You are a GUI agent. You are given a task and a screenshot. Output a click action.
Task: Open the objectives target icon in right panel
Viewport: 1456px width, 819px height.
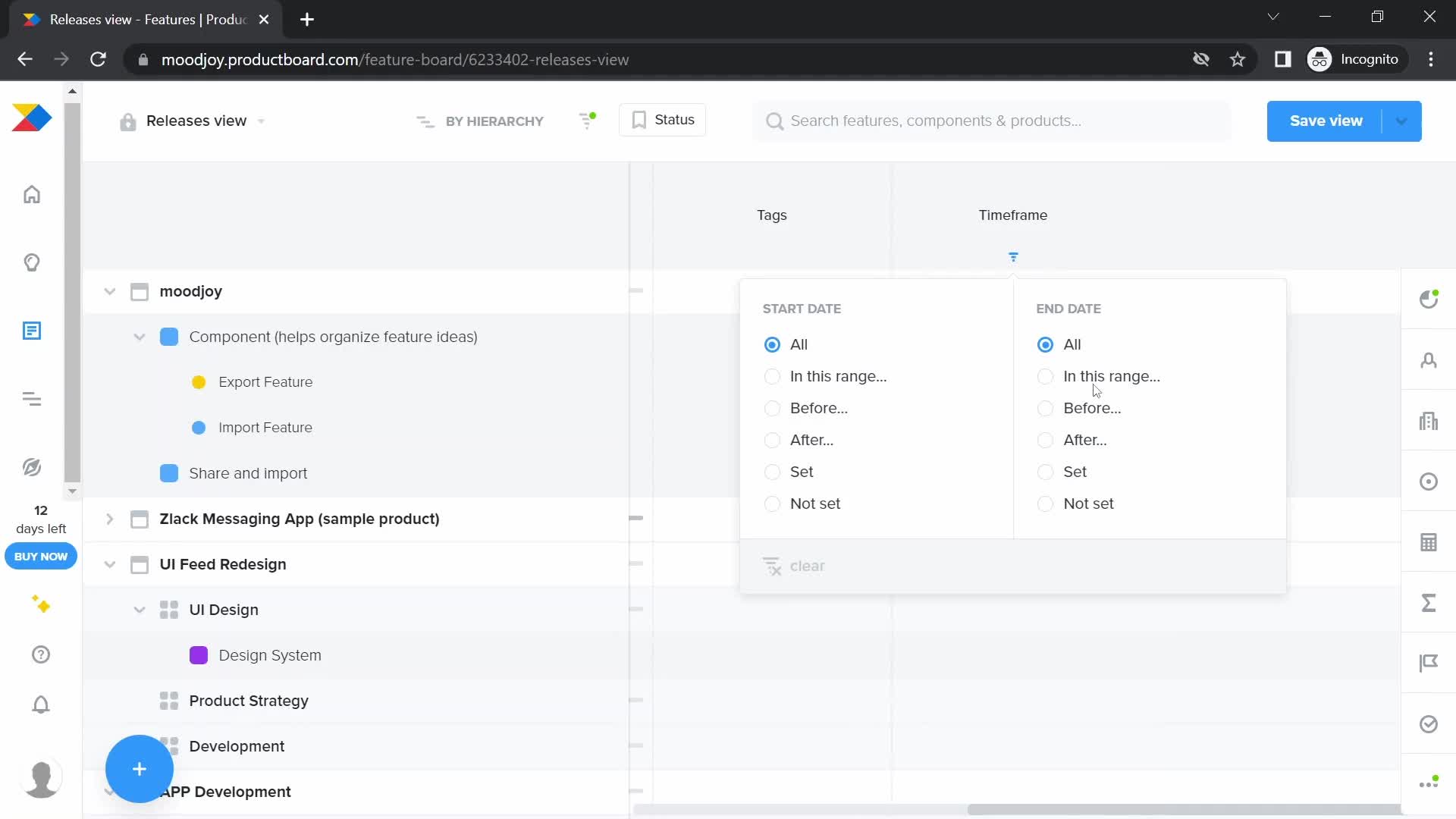tap(1429, 482)
